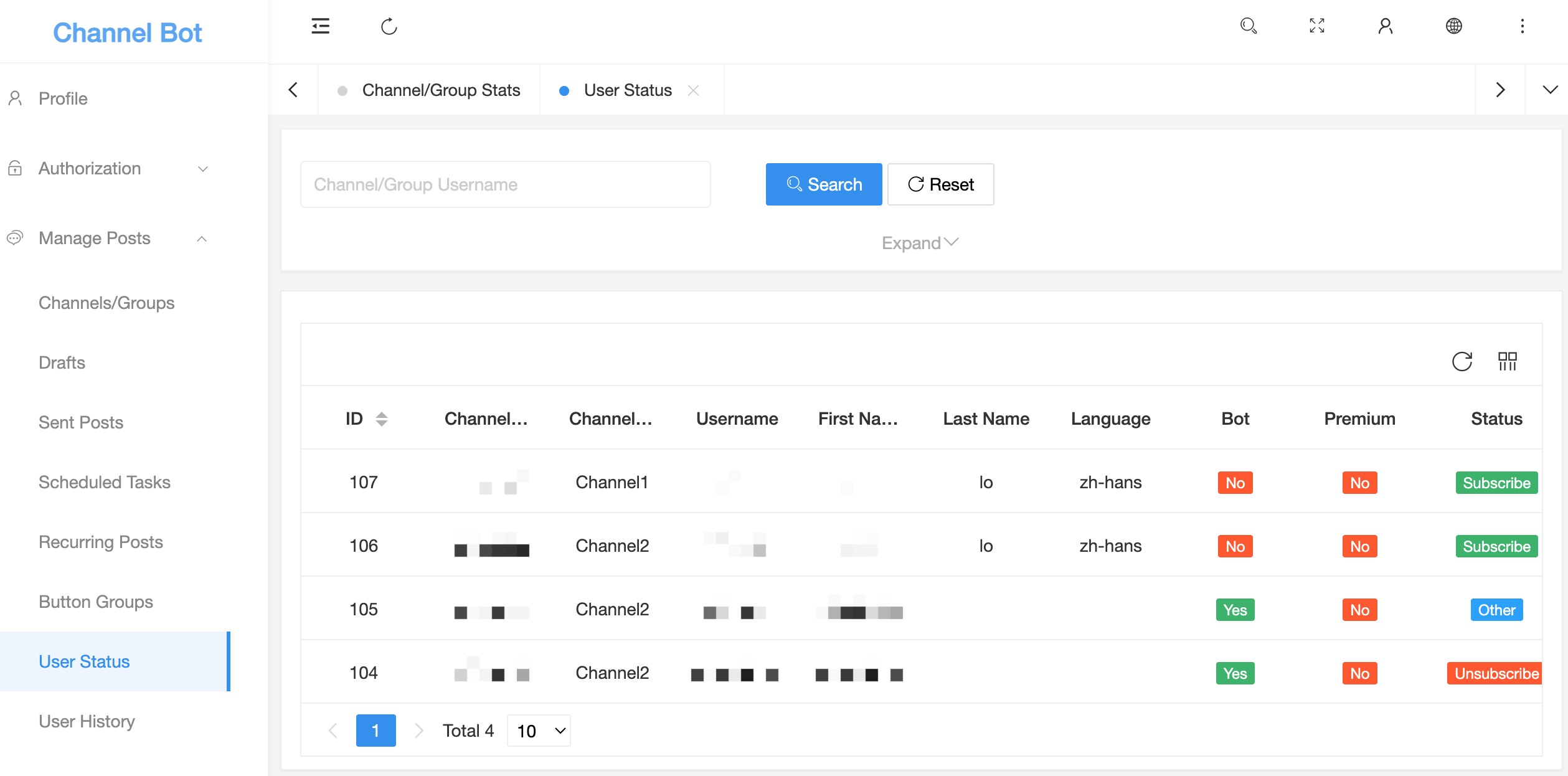Go to page 1 in pagination
This screenshot has height=776, width=1568.
(375, 731)
